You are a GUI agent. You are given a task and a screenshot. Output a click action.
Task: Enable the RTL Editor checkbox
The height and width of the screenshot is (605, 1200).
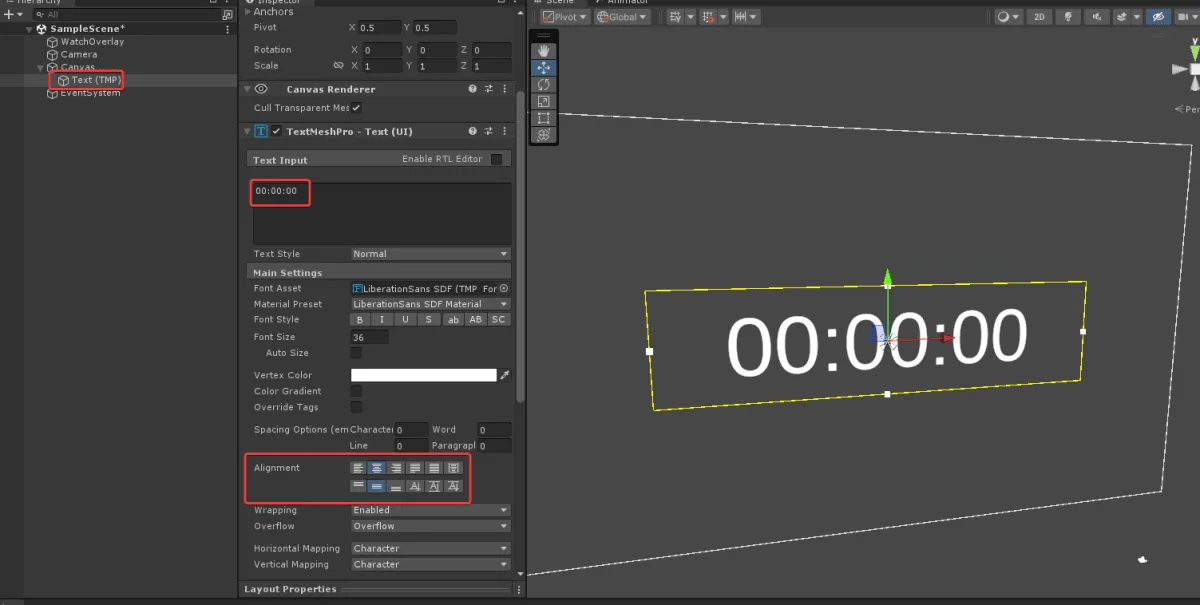[x=496, y=159]
